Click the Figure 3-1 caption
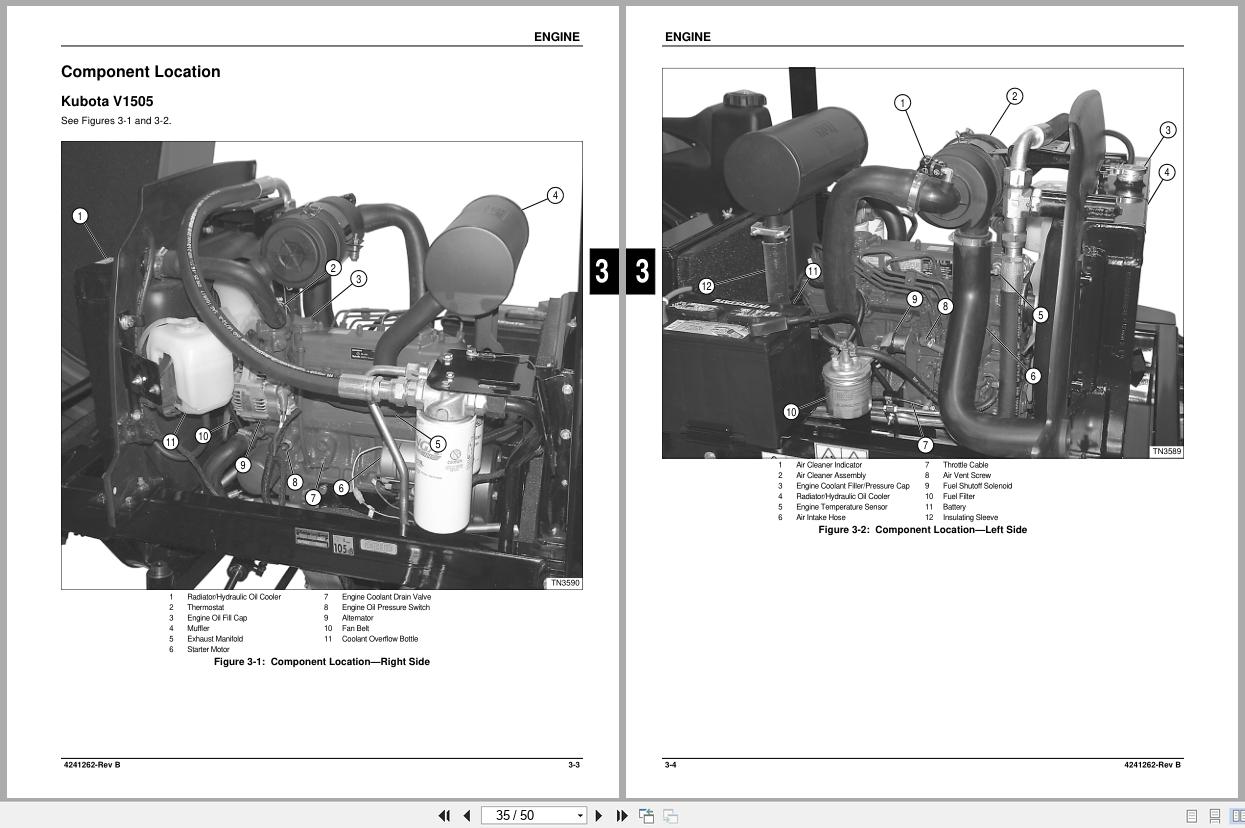The height and width of the screenshot is (828, 1245). 322,662
